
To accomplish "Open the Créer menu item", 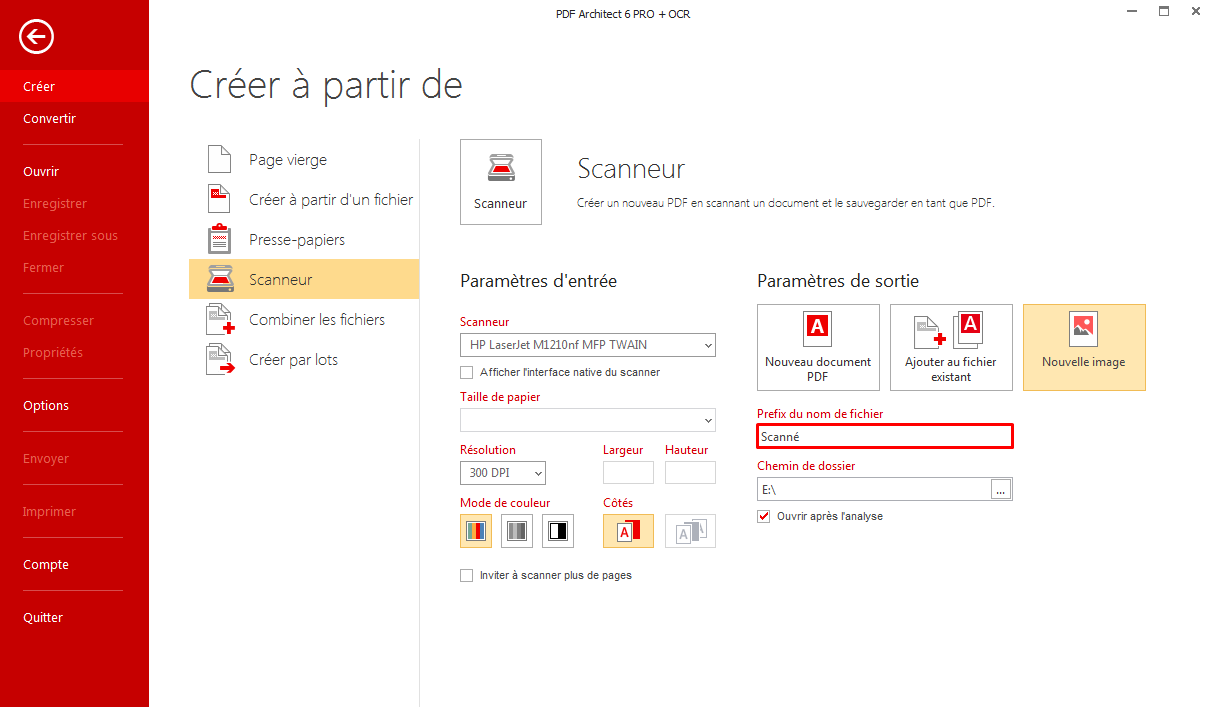I will (x=74, y=87).
